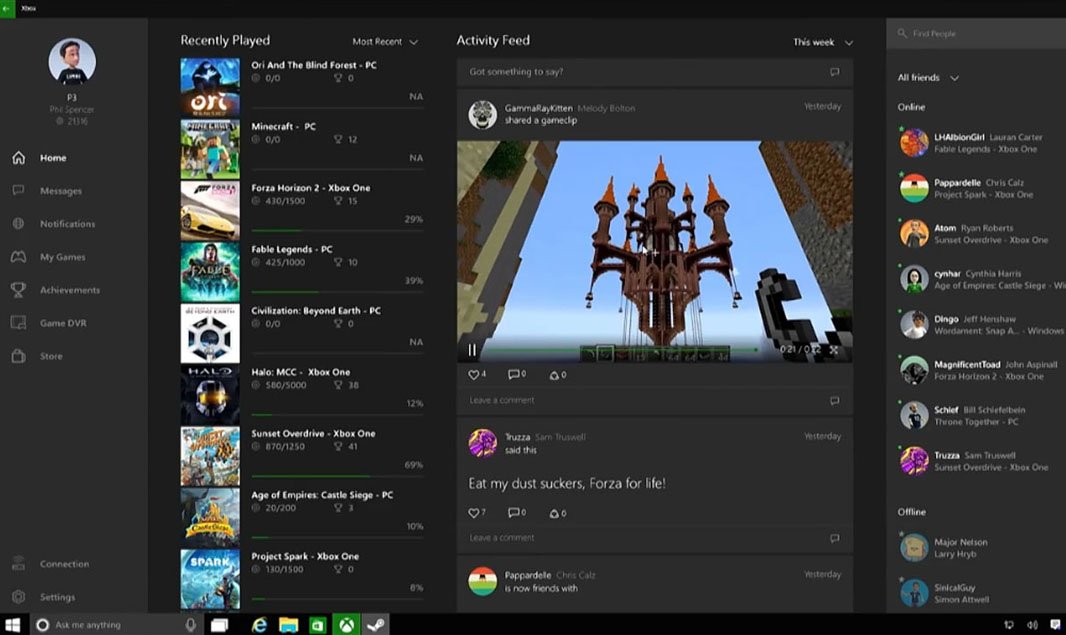Open friend cynhar (Cynthia Harris)

979,279
